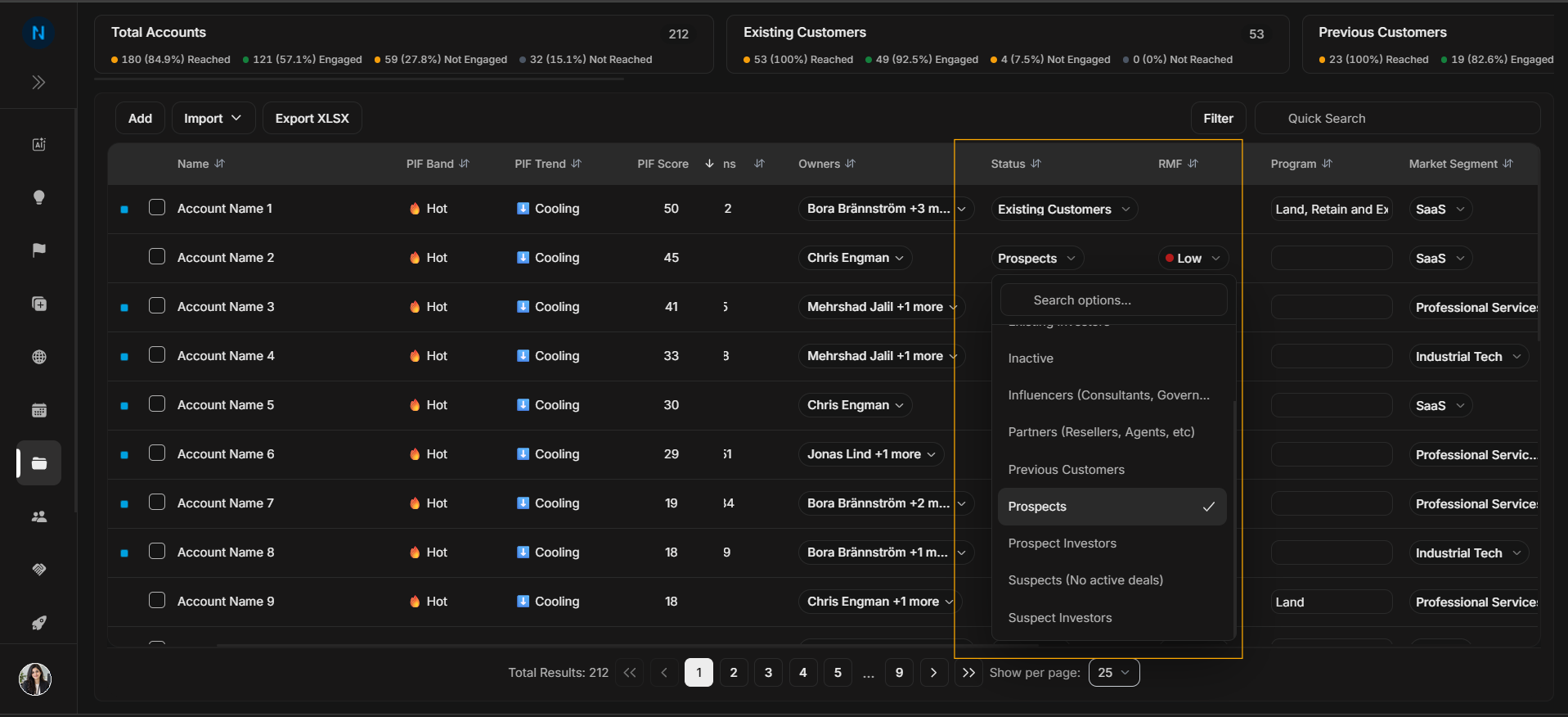The width and height of the screenshot is (1568, 717).
Task: Click the Add button
Action: tap(140, 119)
